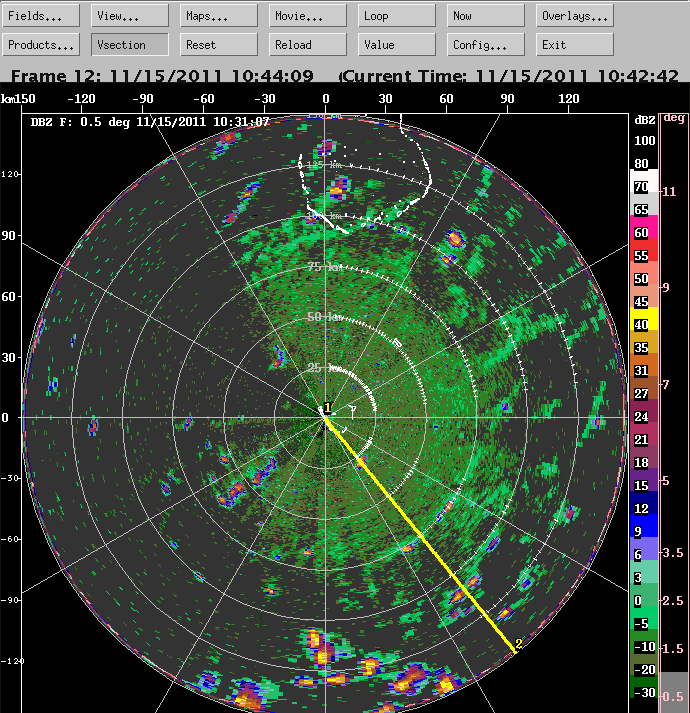
Task: Reload the radar data
Action: tap(308, 45)
